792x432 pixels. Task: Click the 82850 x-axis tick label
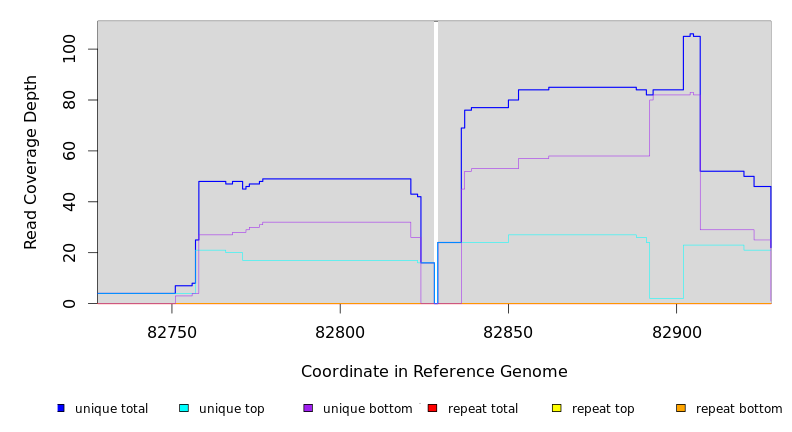click(508, 331)
